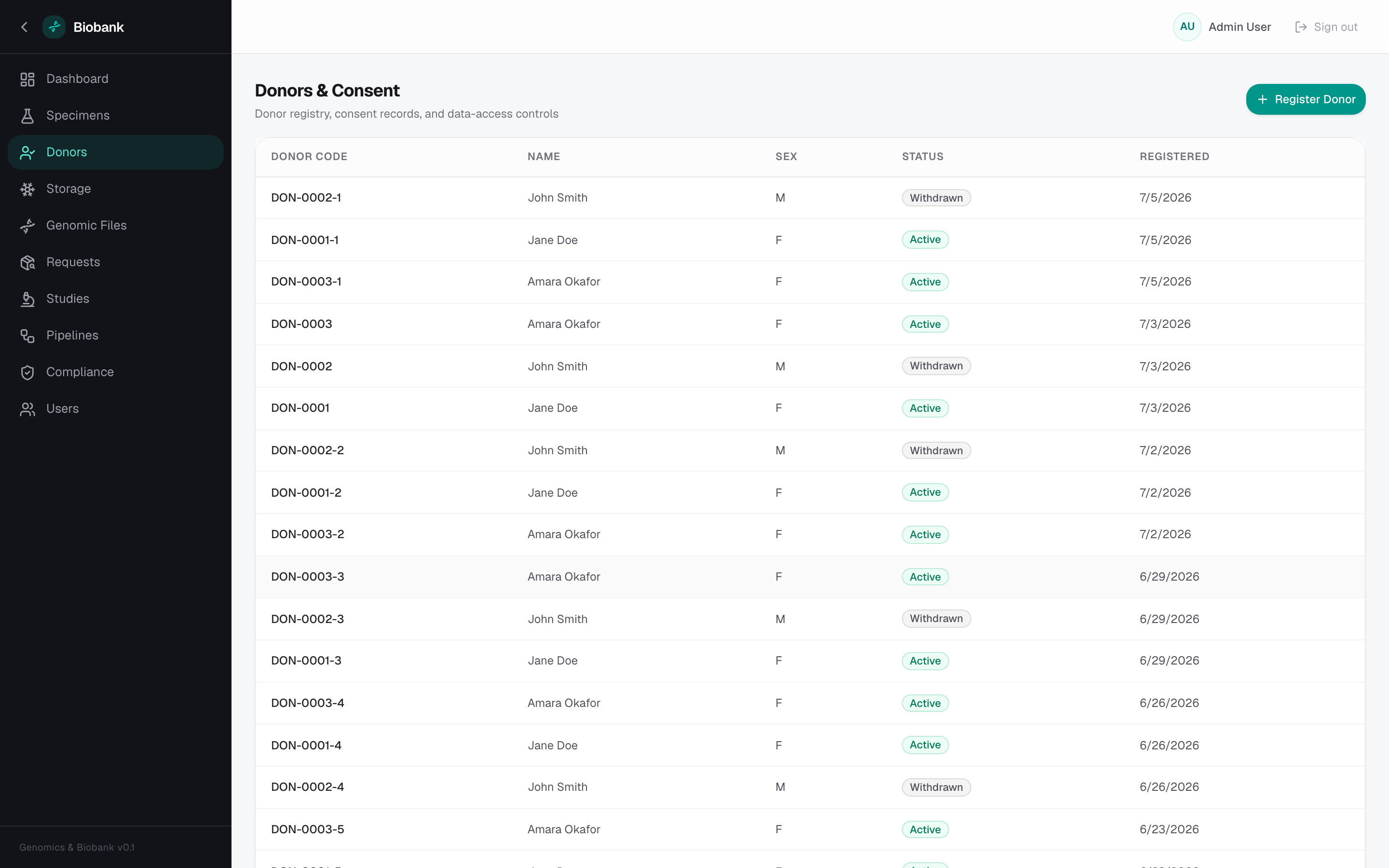This screenshot has width=1389, height=868.
Task: Open Dashboard via its grid icon
Action: tap(27, 79)
